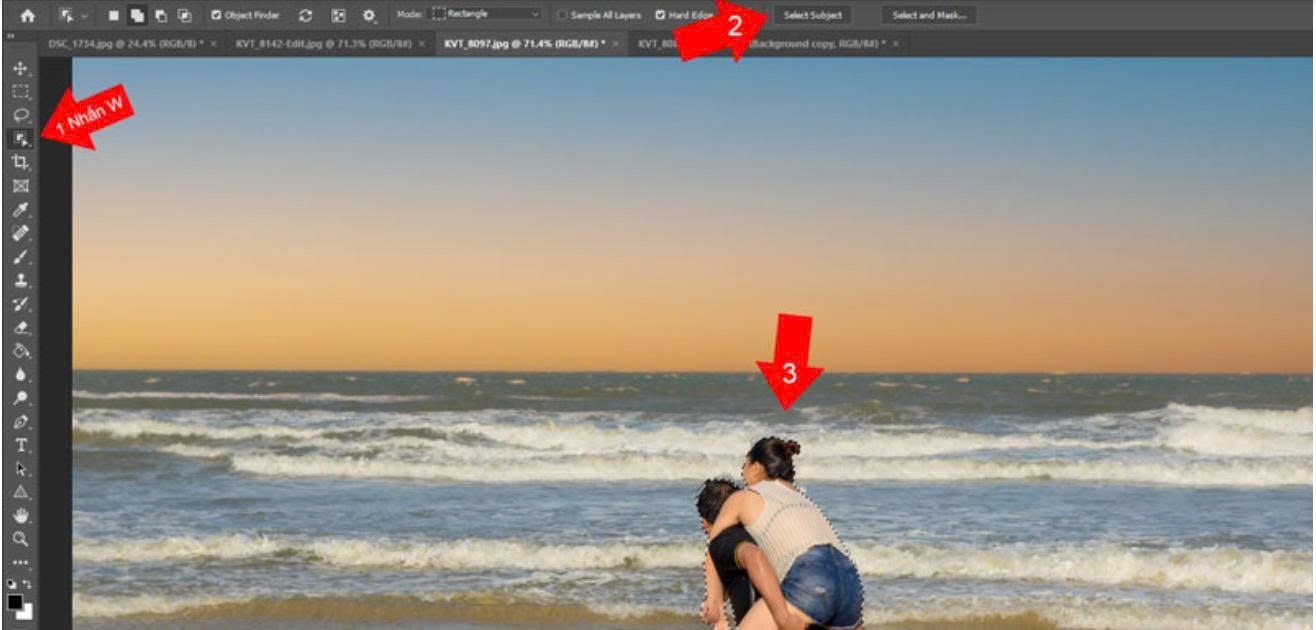Select the Zoom tool
The height and width of the screenshot is (630, 1316).
[x=20, y=539]
